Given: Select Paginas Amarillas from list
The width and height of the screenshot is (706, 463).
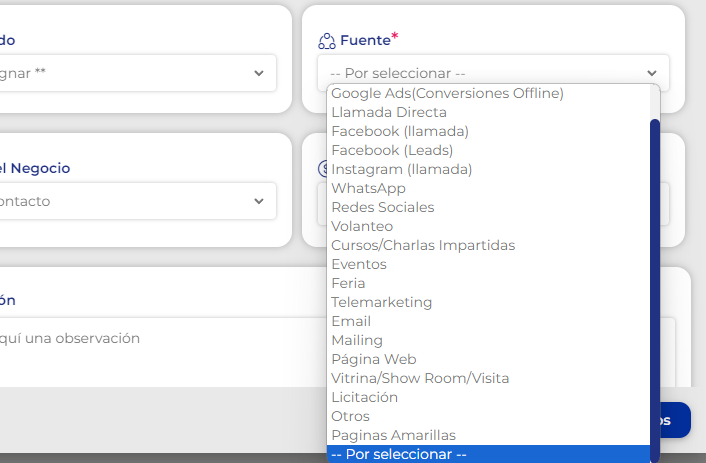Looking at the screenshot, I should pyautogui.click(x=393, y=435).
